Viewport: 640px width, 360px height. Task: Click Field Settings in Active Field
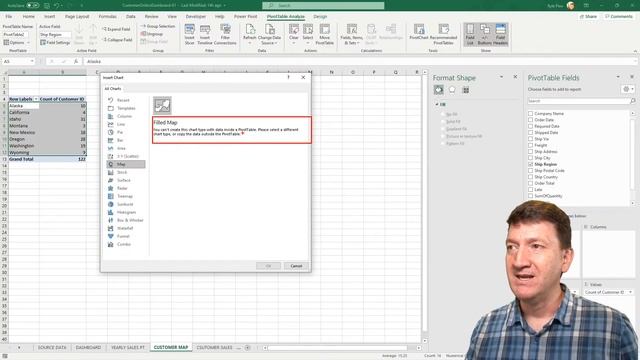click(x=55, y=42)
